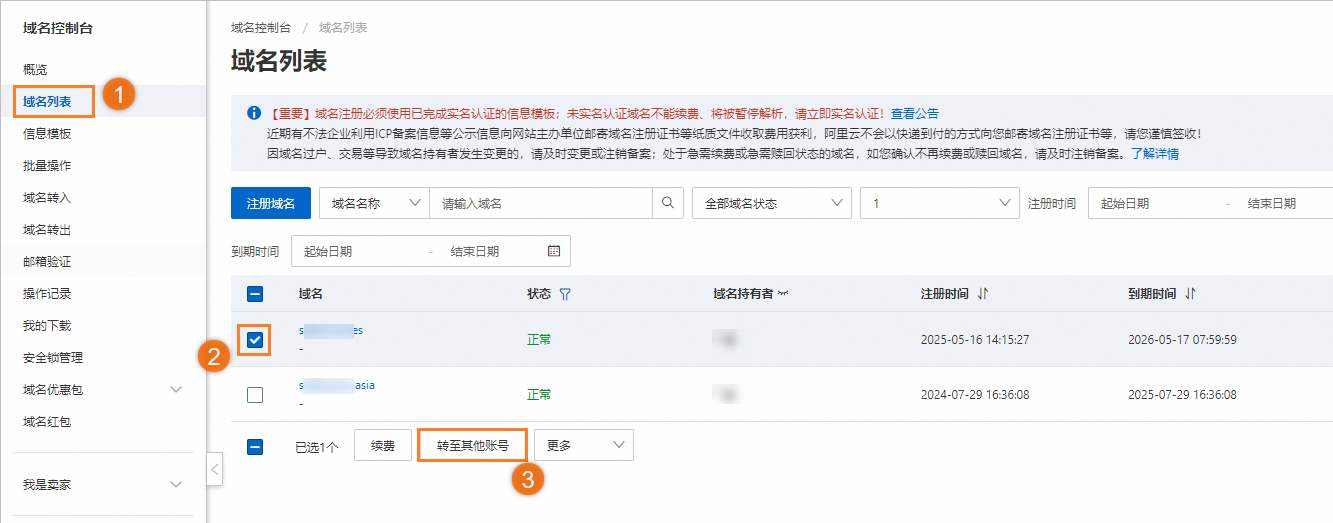Expand 我是卖家 in the sidebar

coord(176,484)
